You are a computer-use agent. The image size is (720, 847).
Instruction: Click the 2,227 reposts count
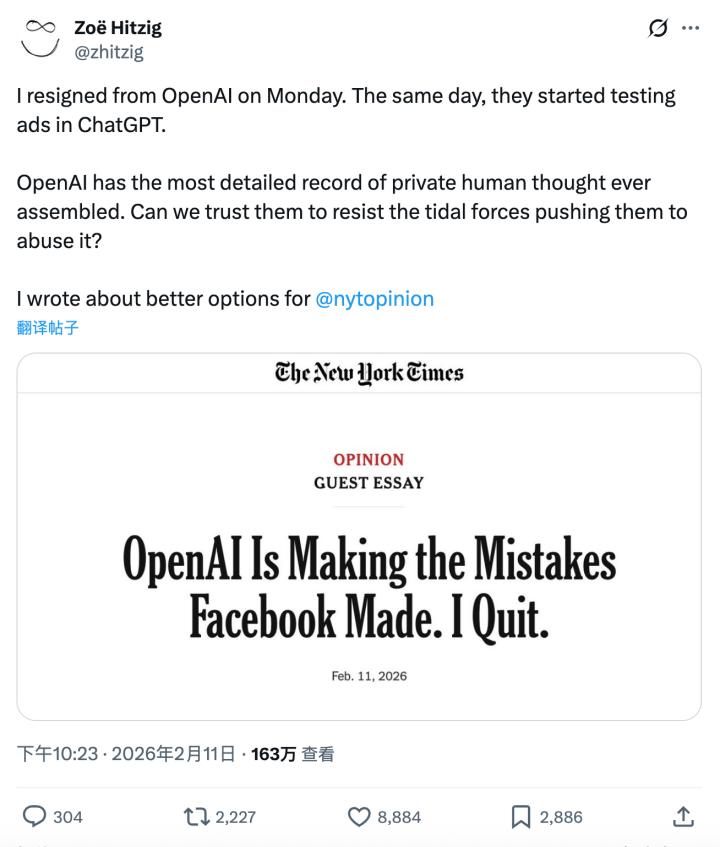coord(235,817)
